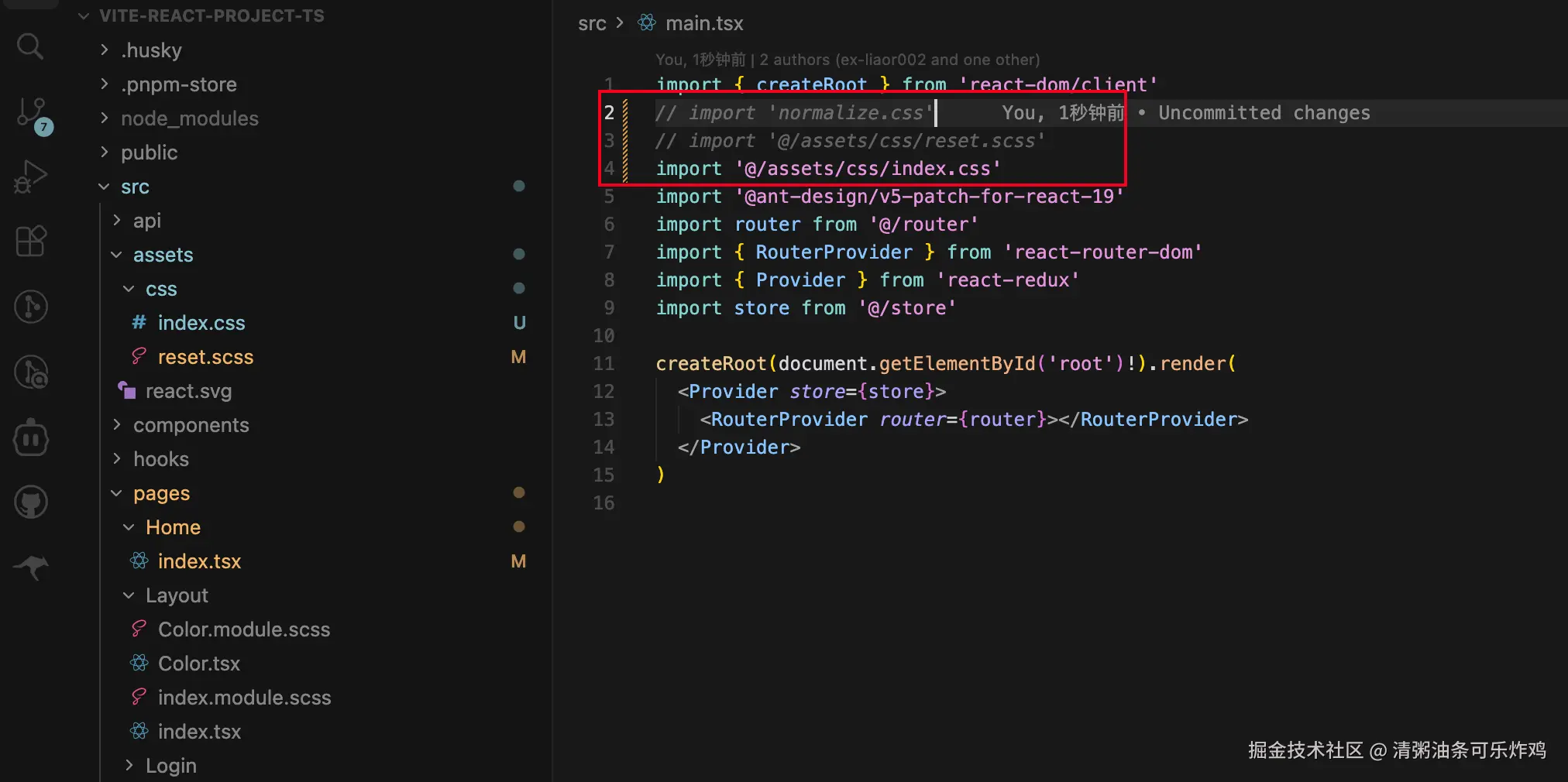This screenshot has width=1568, height=782.
Task: Open reset.scss file
Action: (x=205, y=357)
